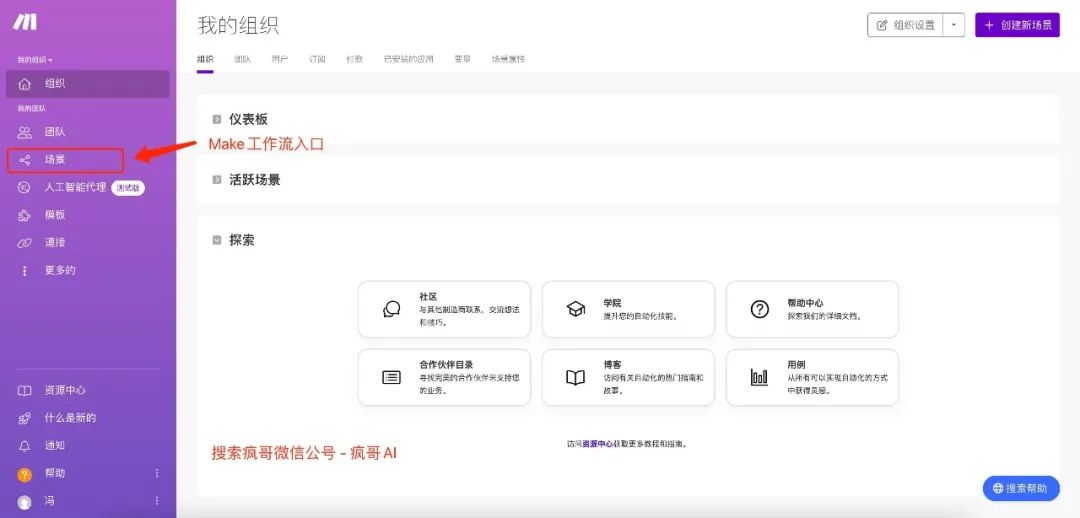Viewport: 1080px width, 518px height.
Task: Switch to the 付款 tab
Action: [x=354, y=59]
